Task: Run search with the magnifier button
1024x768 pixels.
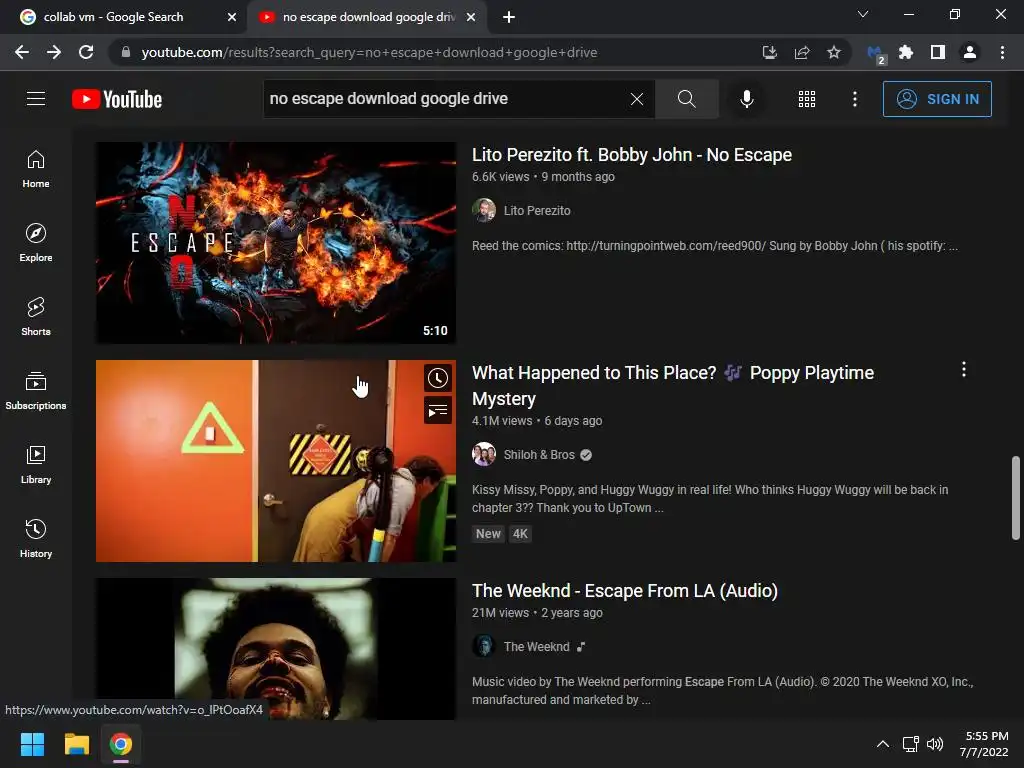Action: [686, 99]
